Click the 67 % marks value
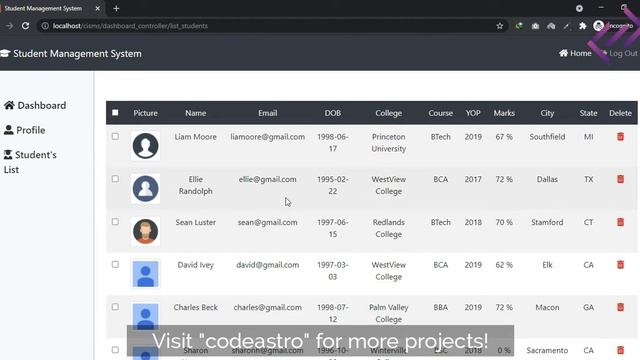This screenshot has width=640, height=360. 504,137
